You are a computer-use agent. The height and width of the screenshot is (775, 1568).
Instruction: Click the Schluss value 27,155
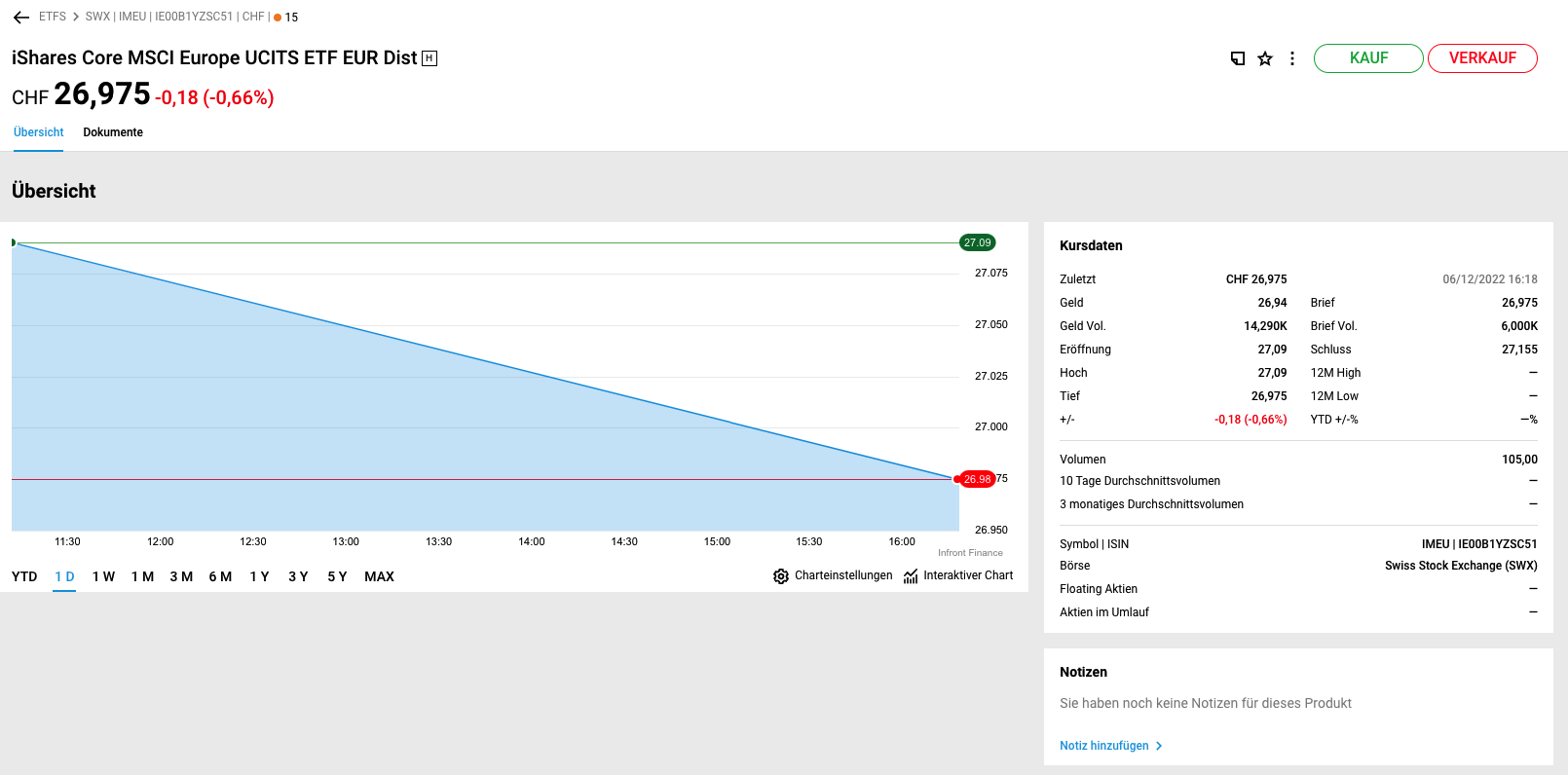click(x=1519, y=350)
